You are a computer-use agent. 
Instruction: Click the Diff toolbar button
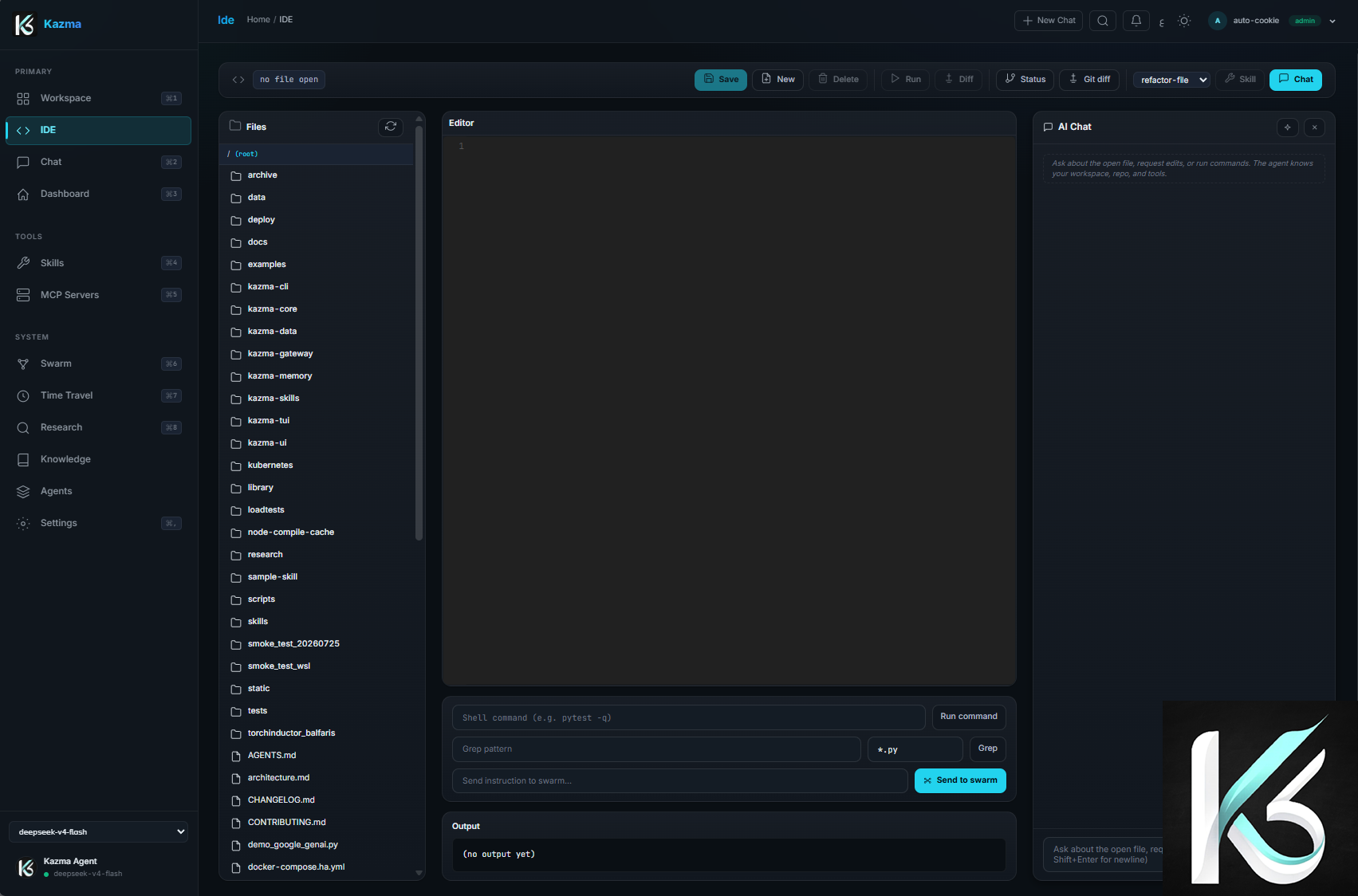(958, 80)
